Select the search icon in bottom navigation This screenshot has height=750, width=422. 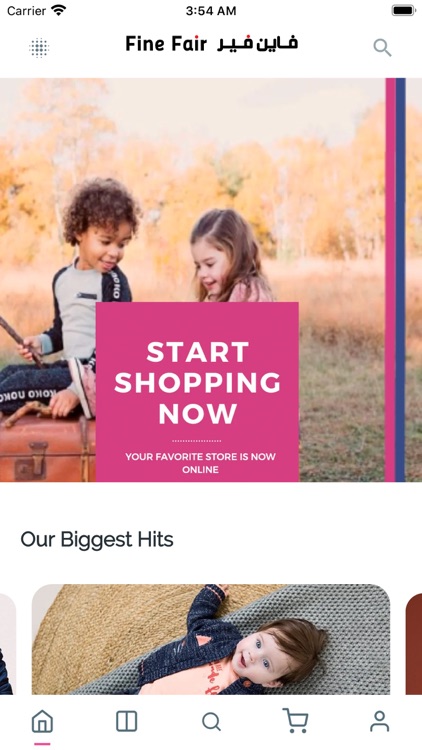tap(211, 721)
